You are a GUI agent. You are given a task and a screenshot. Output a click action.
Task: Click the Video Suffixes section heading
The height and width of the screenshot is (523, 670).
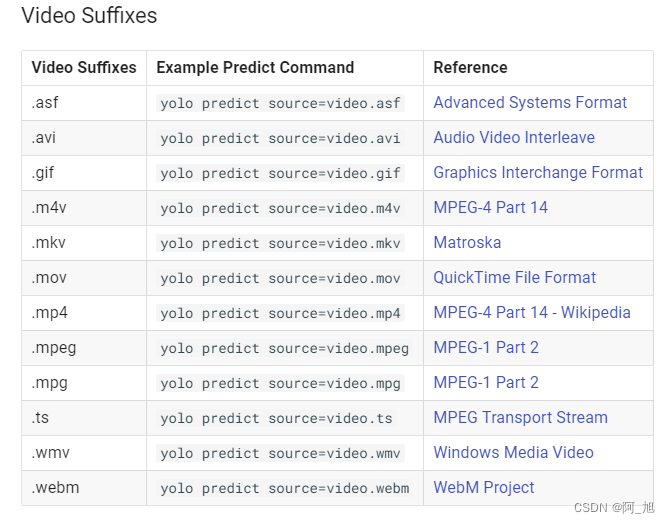point(89,16)
